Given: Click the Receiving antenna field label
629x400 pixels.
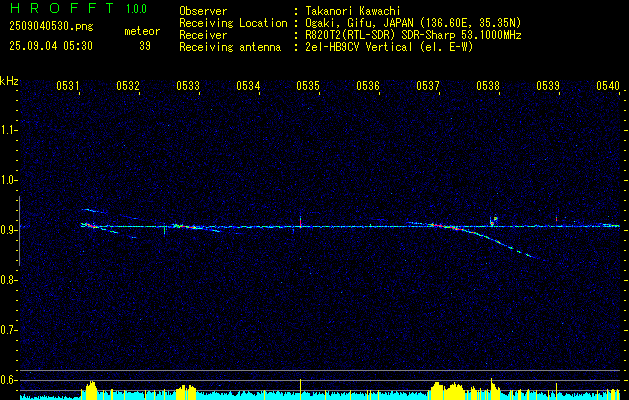Looking at the screenshot, I should coord(230,47).
